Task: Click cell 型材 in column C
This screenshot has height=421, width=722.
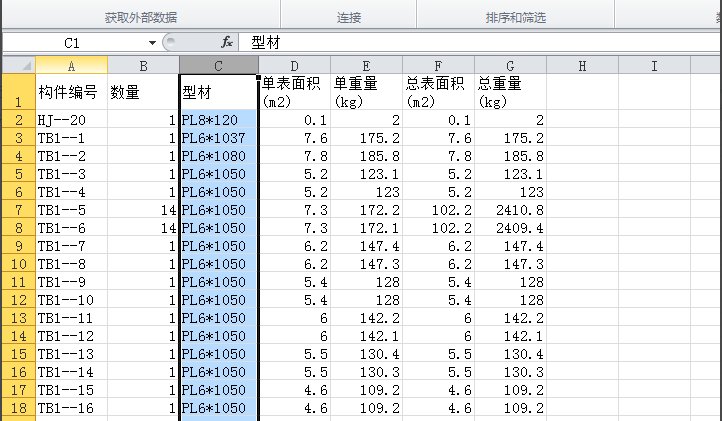Action: tap(219, 92)
